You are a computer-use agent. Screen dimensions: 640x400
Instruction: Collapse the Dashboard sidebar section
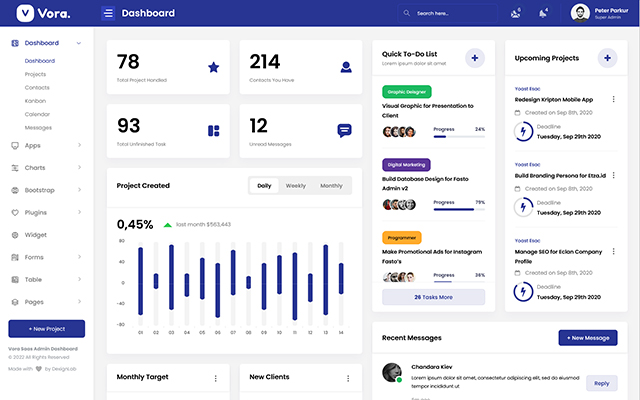[79, 43]
